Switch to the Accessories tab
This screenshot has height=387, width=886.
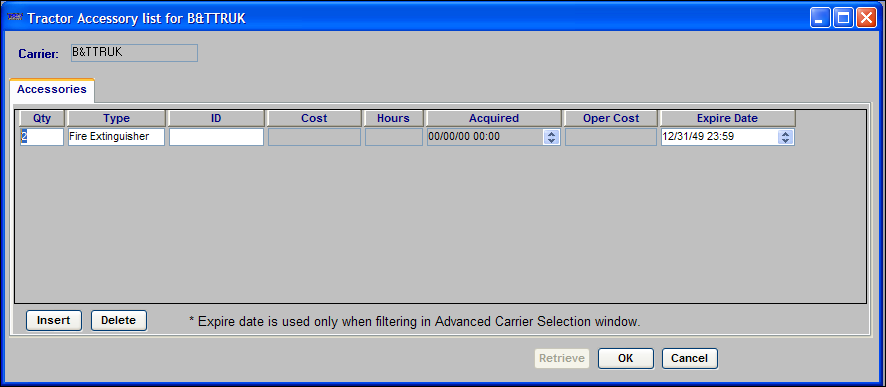click(x=52, y=89)
